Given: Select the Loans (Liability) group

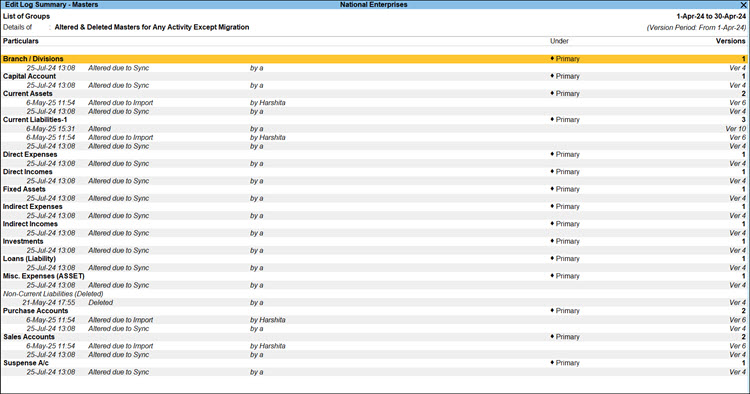Looking at the screenshot, I should (x=29, y=259).
